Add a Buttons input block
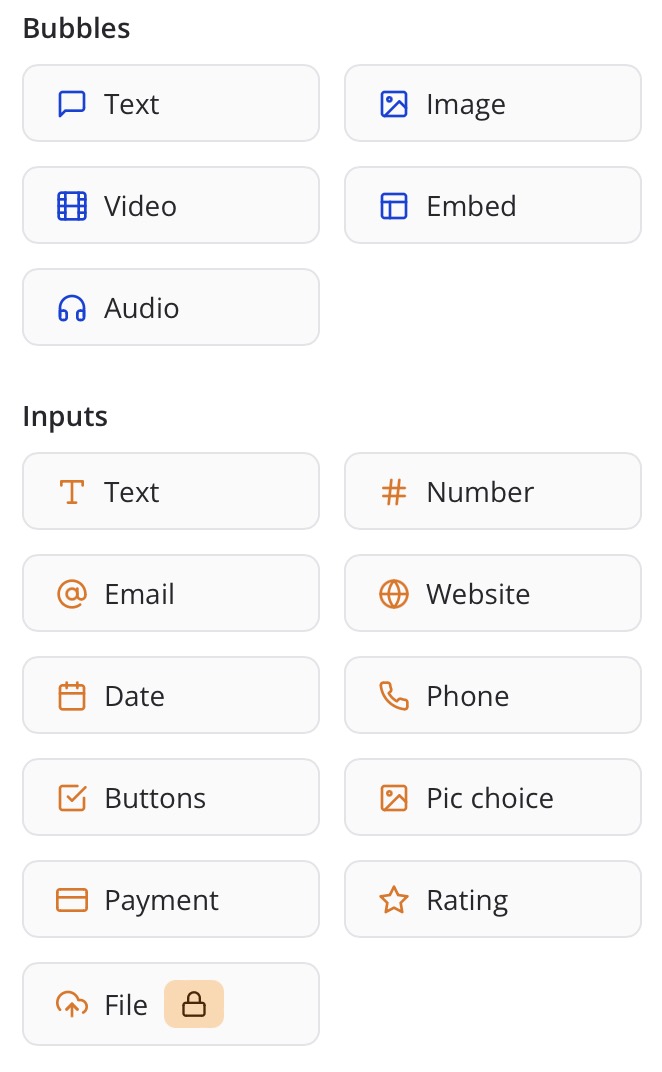The height and width of the screenshot is (1072, 662). [170, 798]
